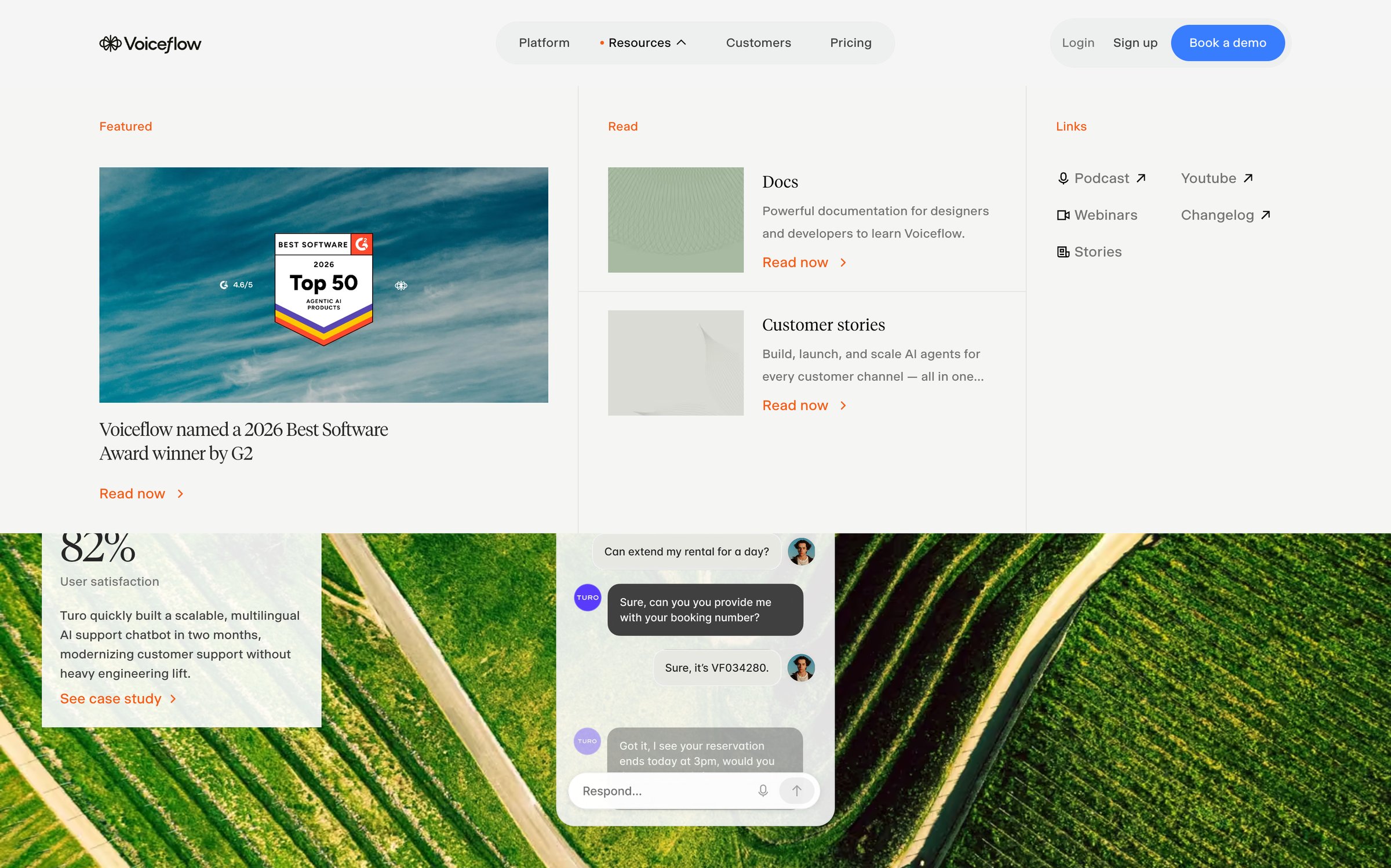Click the external arrow next to Youtube
This screenshot has height=868, width=1391.
(x=1248, y=178)
